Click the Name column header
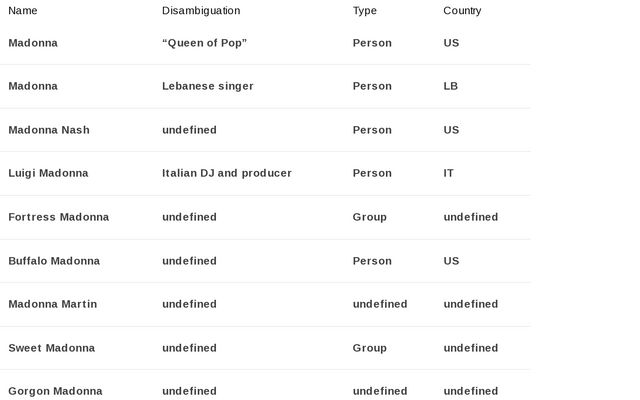This screenshot has width=640, height=400. 22,11
